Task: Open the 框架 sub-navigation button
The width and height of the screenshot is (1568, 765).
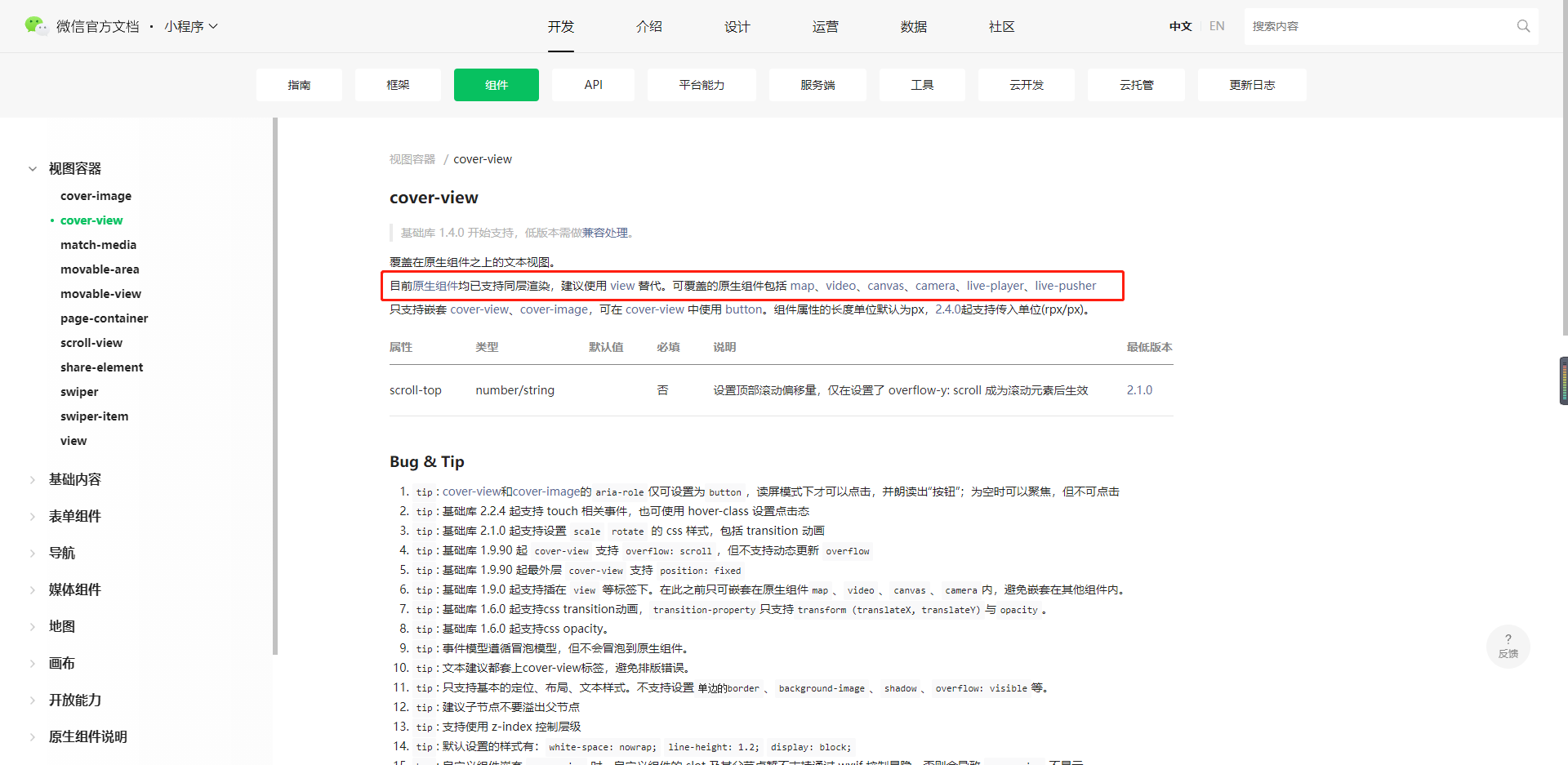Action: [x=398, y=85]
